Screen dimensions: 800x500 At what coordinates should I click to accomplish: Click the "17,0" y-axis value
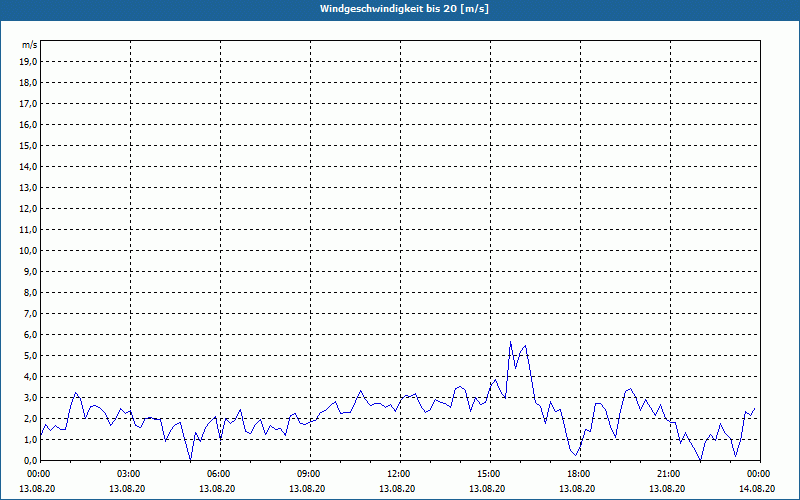point(28,104)
